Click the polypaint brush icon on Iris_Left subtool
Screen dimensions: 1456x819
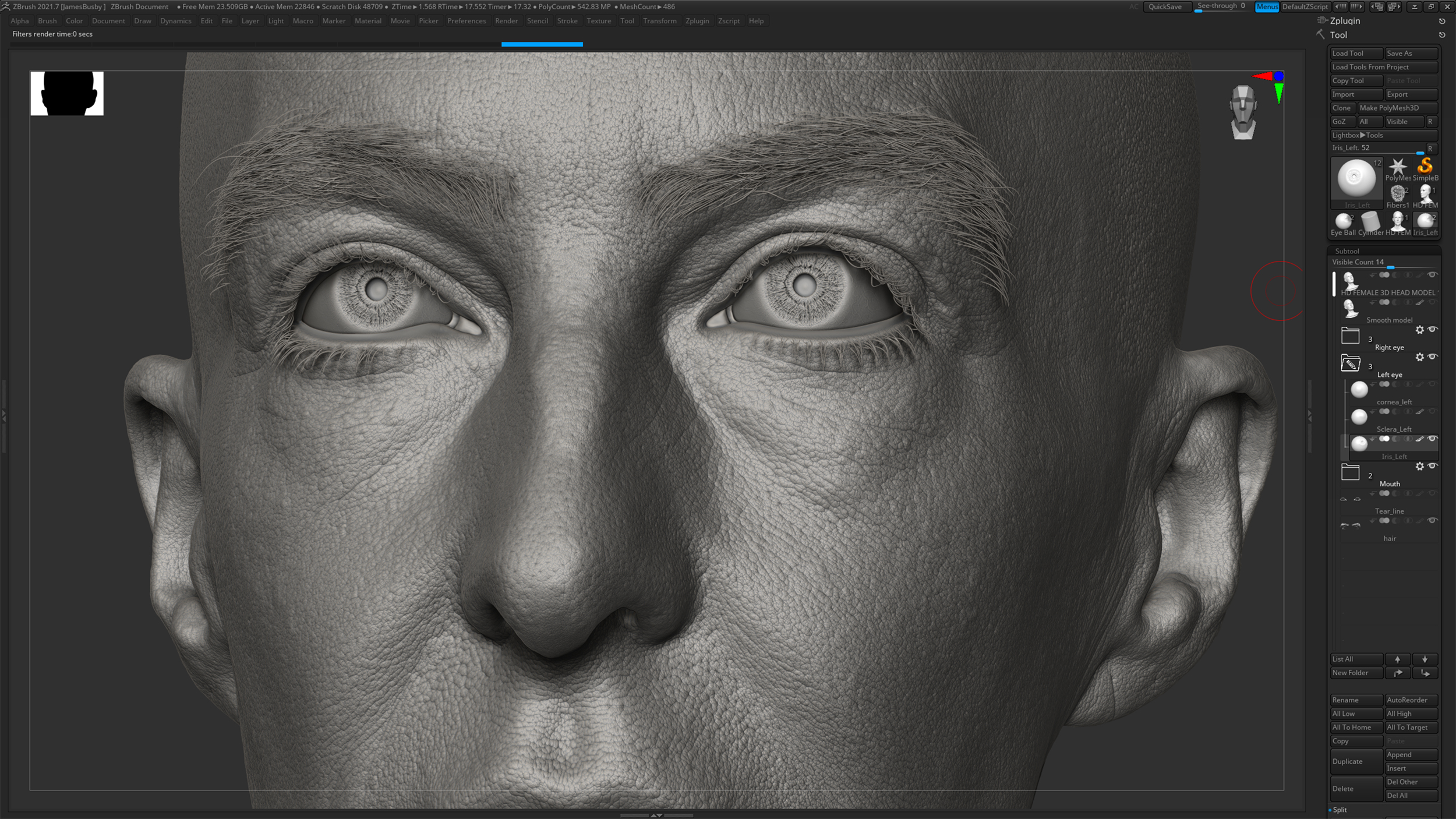tap(1419, 439)
